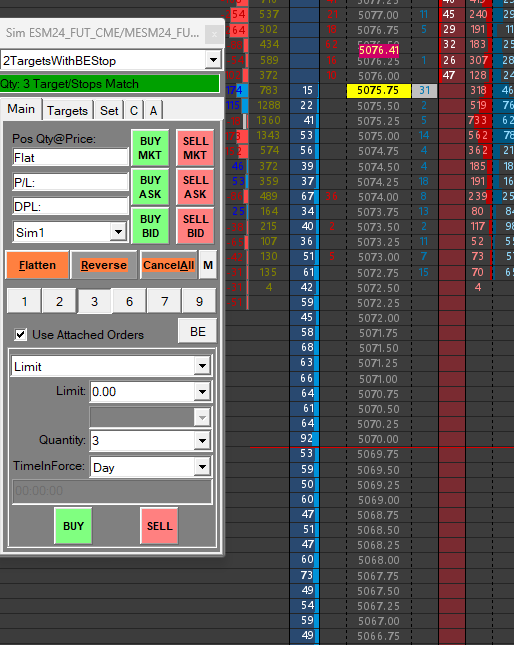Cancel all orders with CancelAll

(x=169, y=265)
